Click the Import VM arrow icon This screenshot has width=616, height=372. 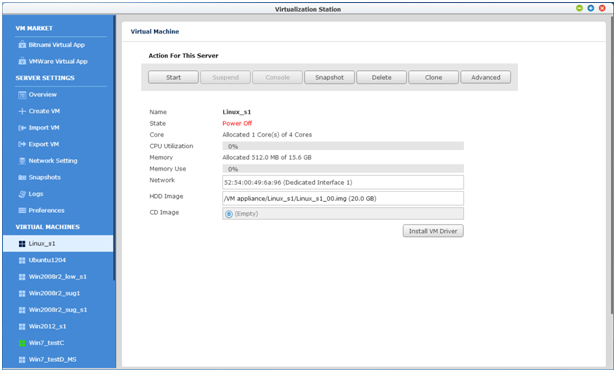[22, 128]
